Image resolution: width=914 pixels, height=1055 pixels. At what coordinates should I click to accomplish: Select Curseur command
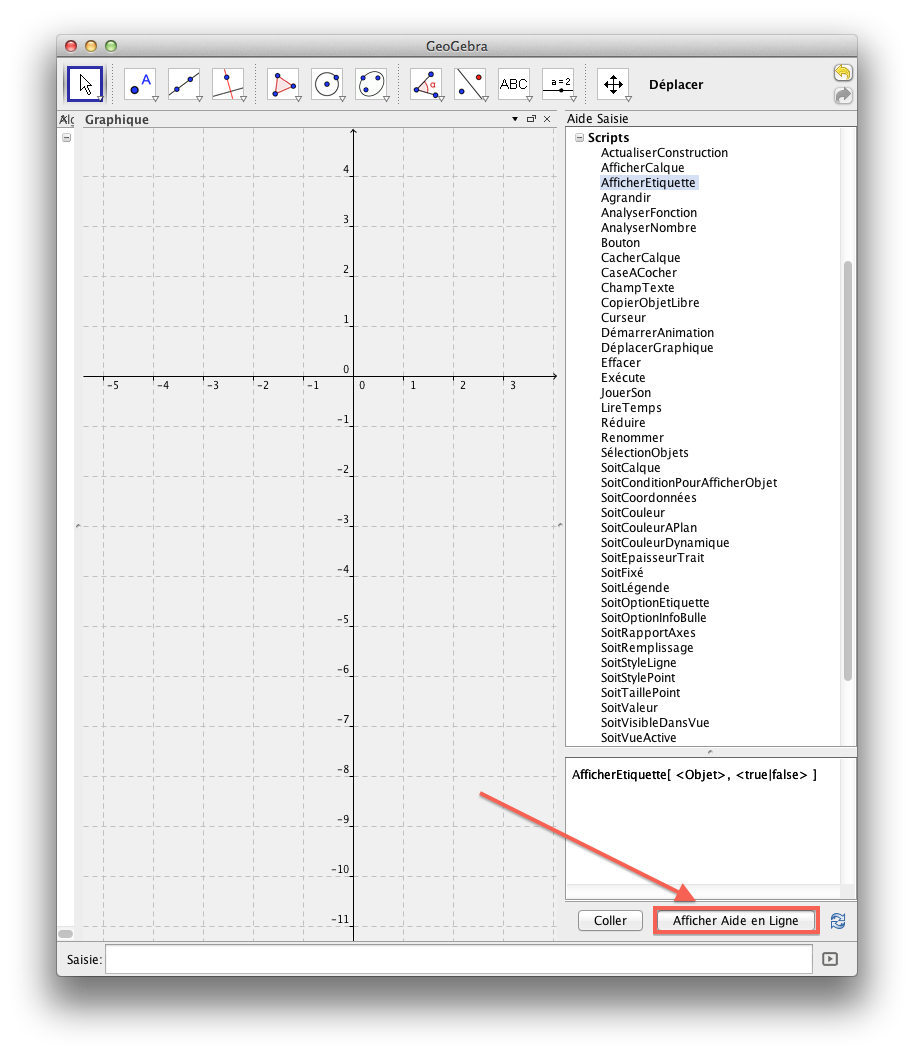tap(623, 318)
